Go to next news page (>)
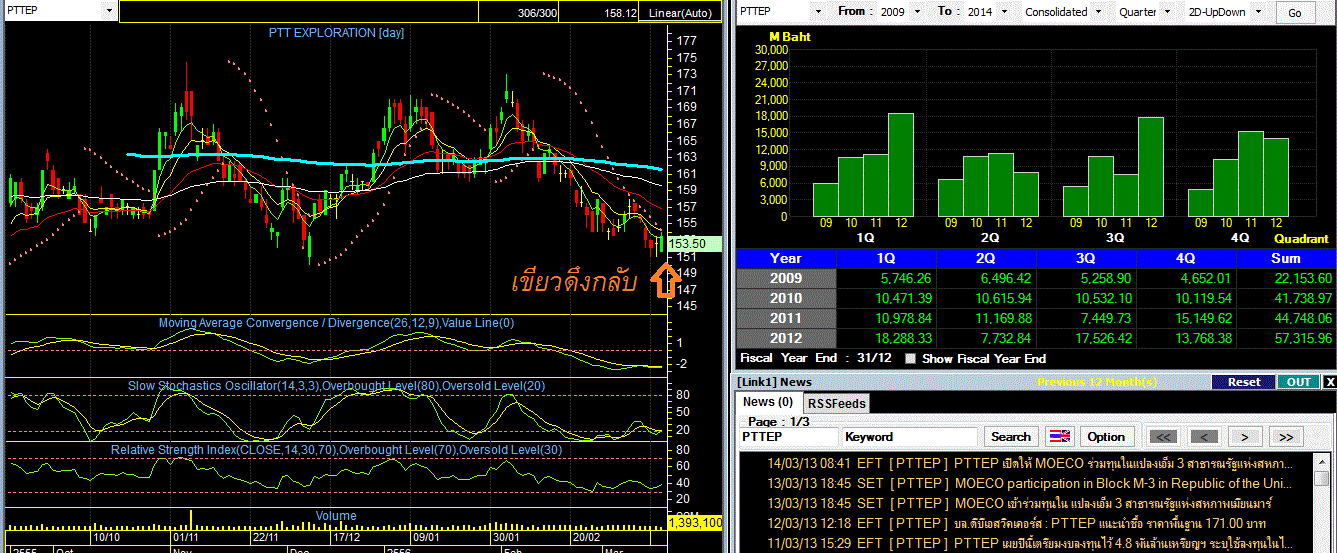Viewport: 1337px width, 553px height. 1244,437
